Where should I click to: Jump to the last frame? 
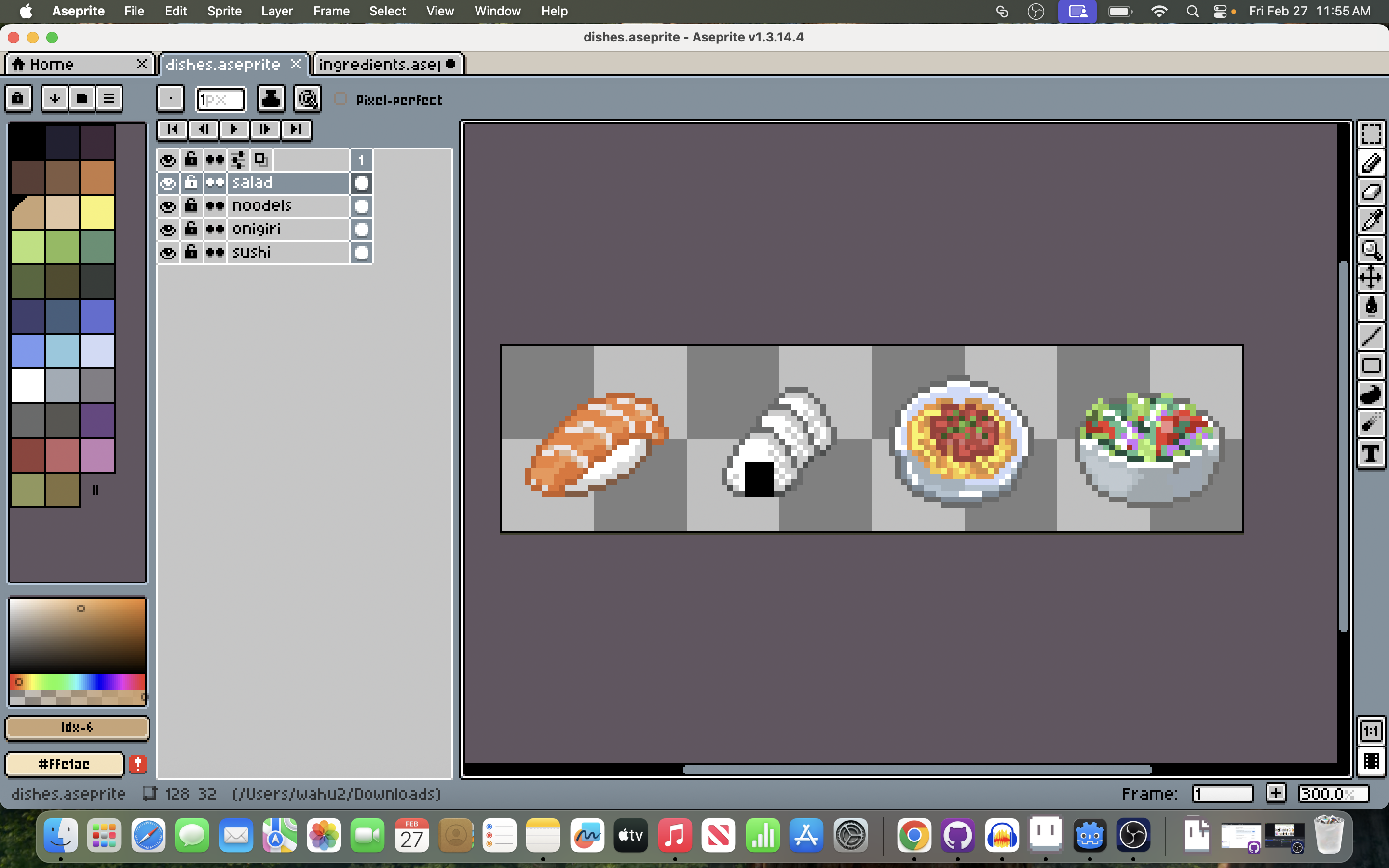(x=296, y=129)
